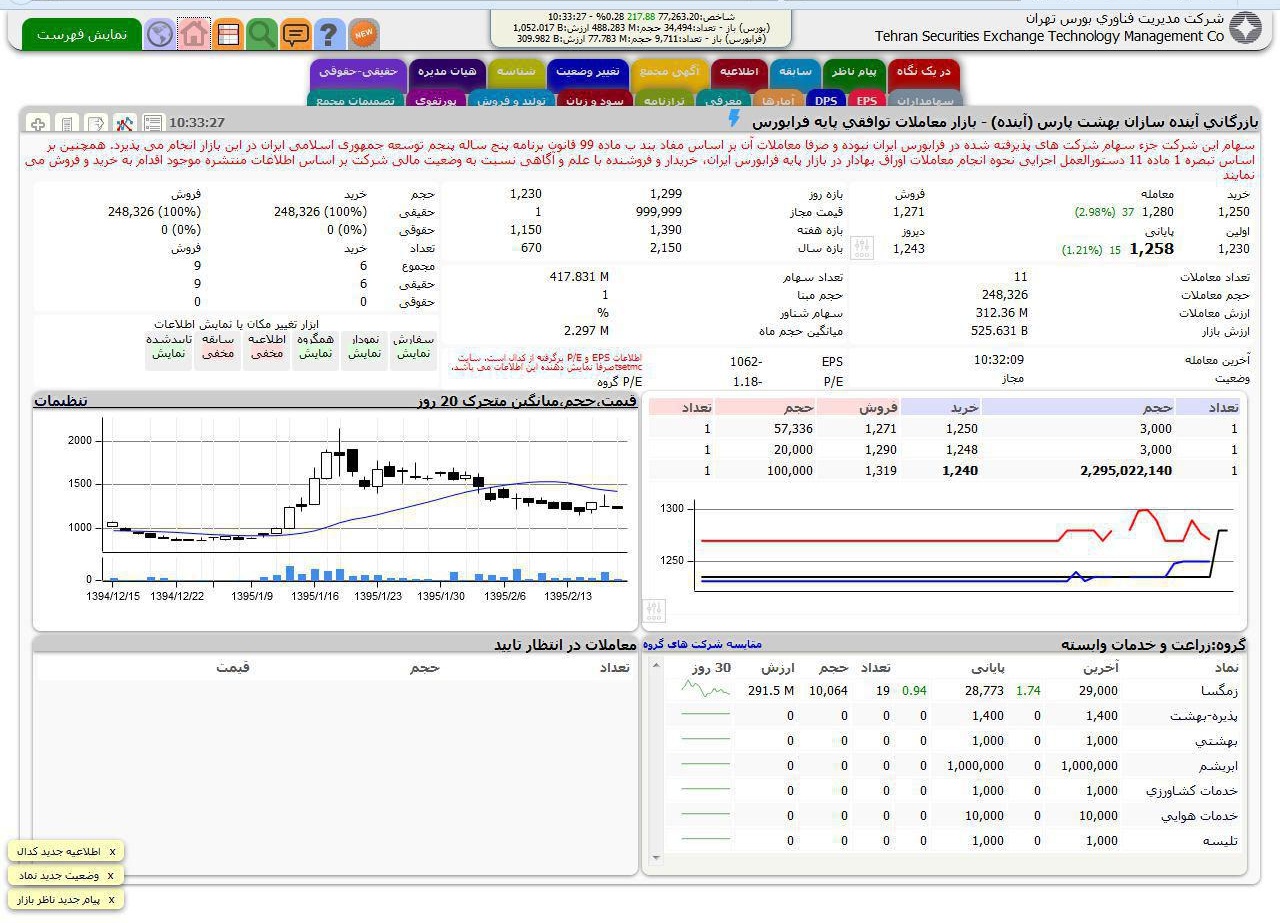Open the خدمات کشاورزی symbol row

tap(955, 791)
